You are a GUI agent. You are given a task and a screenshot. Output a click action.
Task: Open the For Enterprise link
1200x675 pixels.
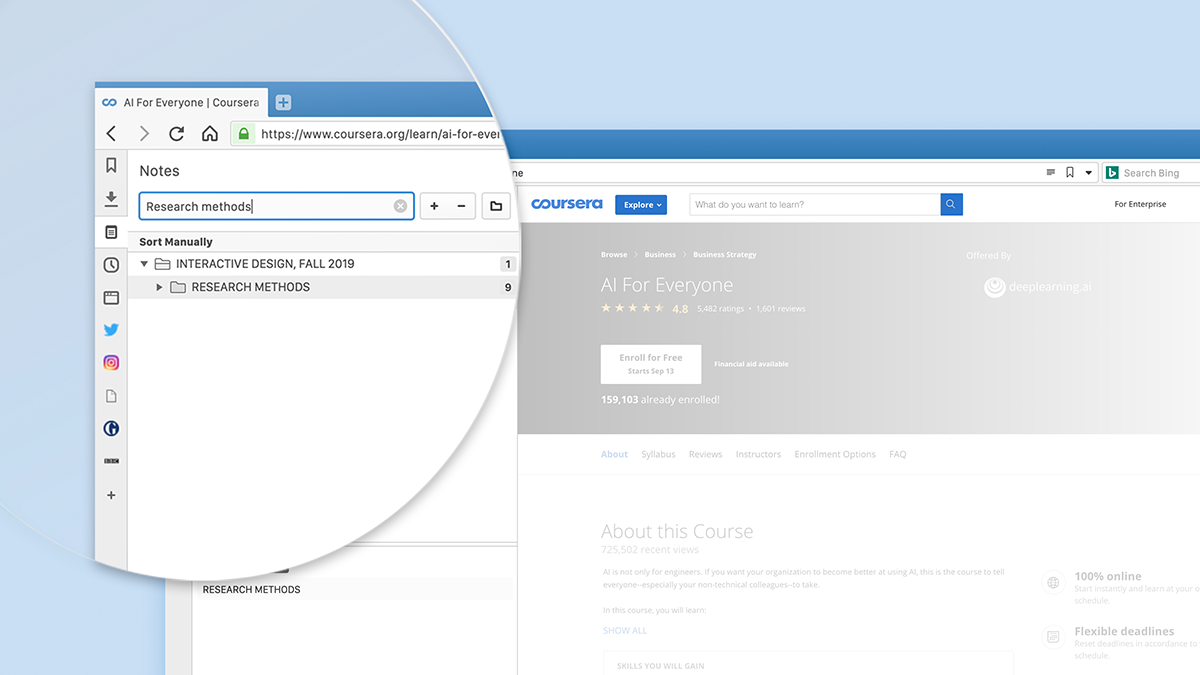1140,204
